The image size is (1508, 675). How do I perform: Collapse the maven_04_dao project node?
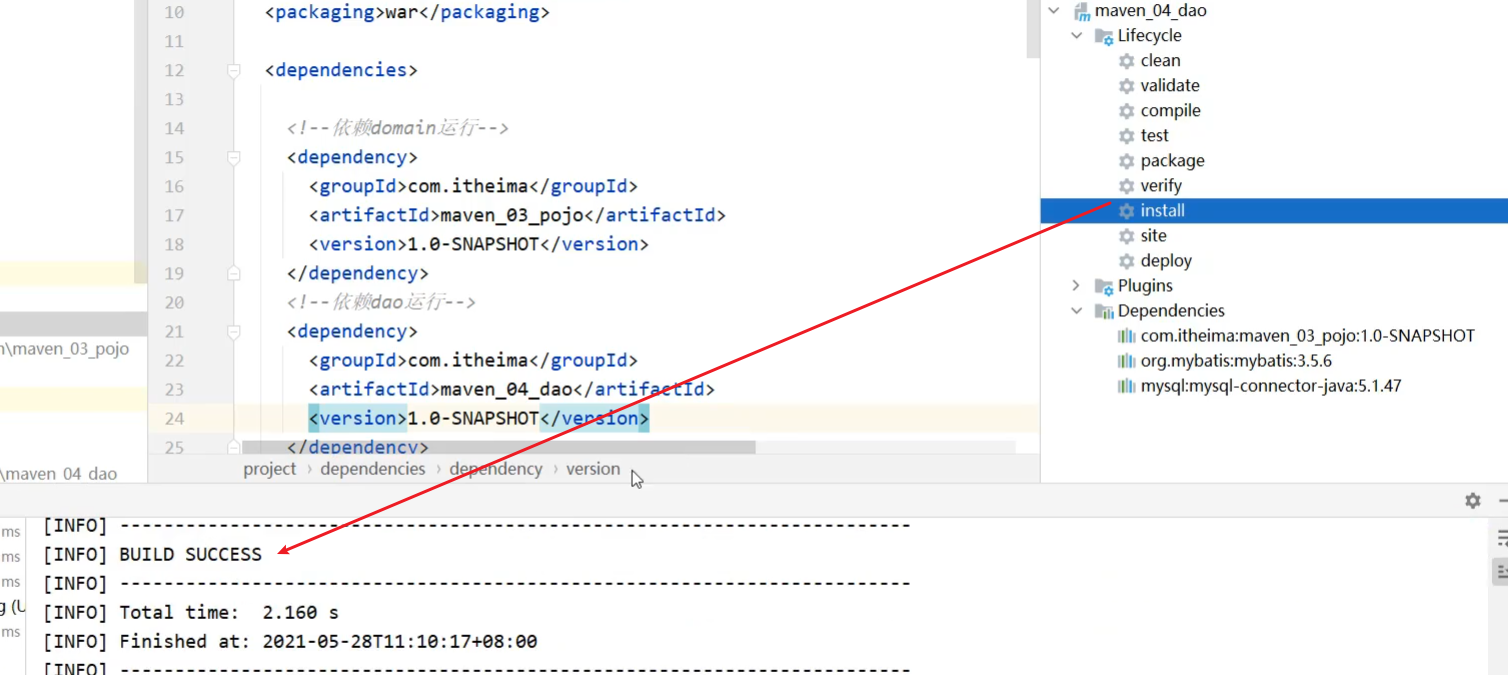tap(1054, 11)
